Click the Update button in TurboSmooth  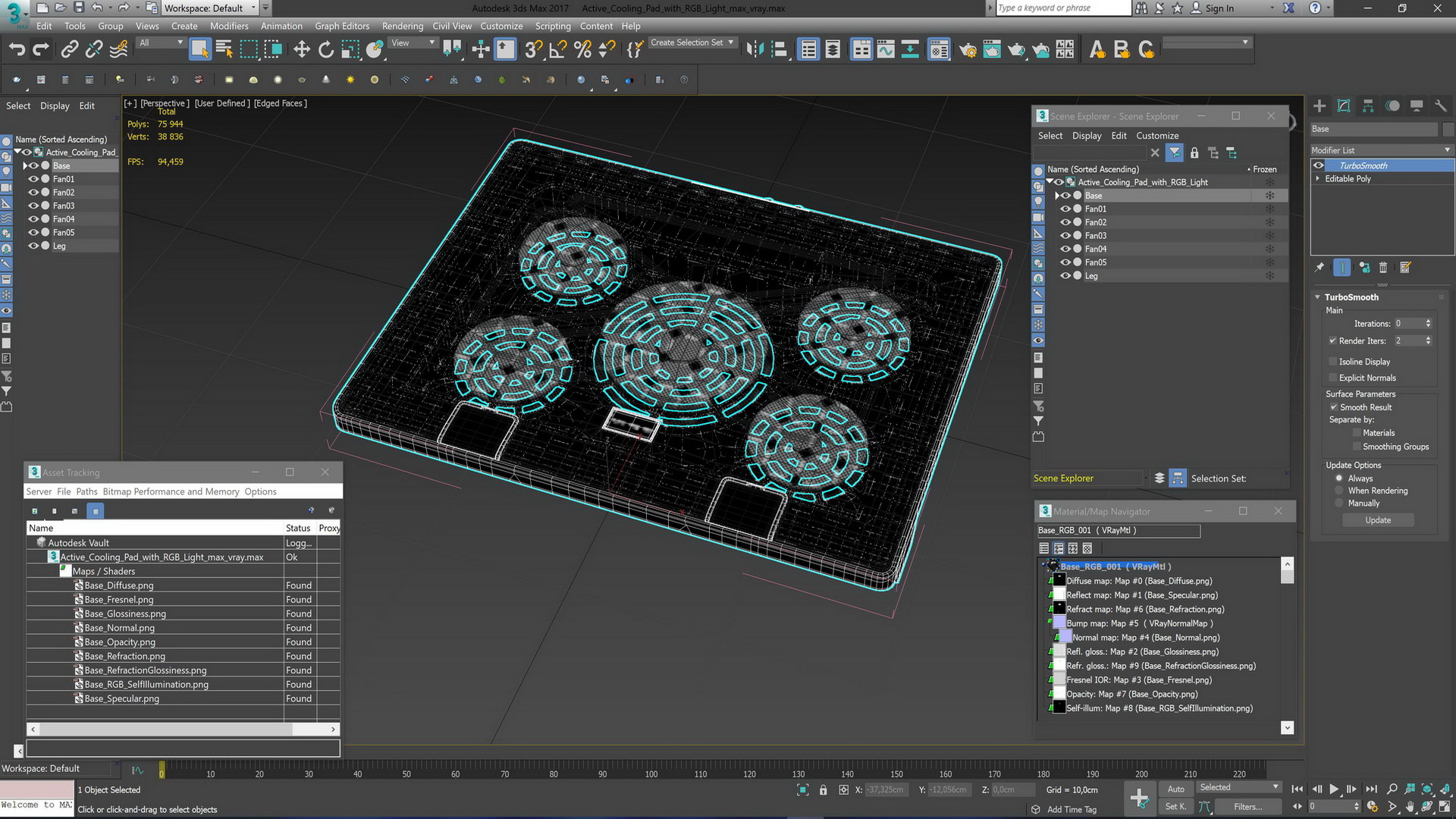coord(1378,519)
